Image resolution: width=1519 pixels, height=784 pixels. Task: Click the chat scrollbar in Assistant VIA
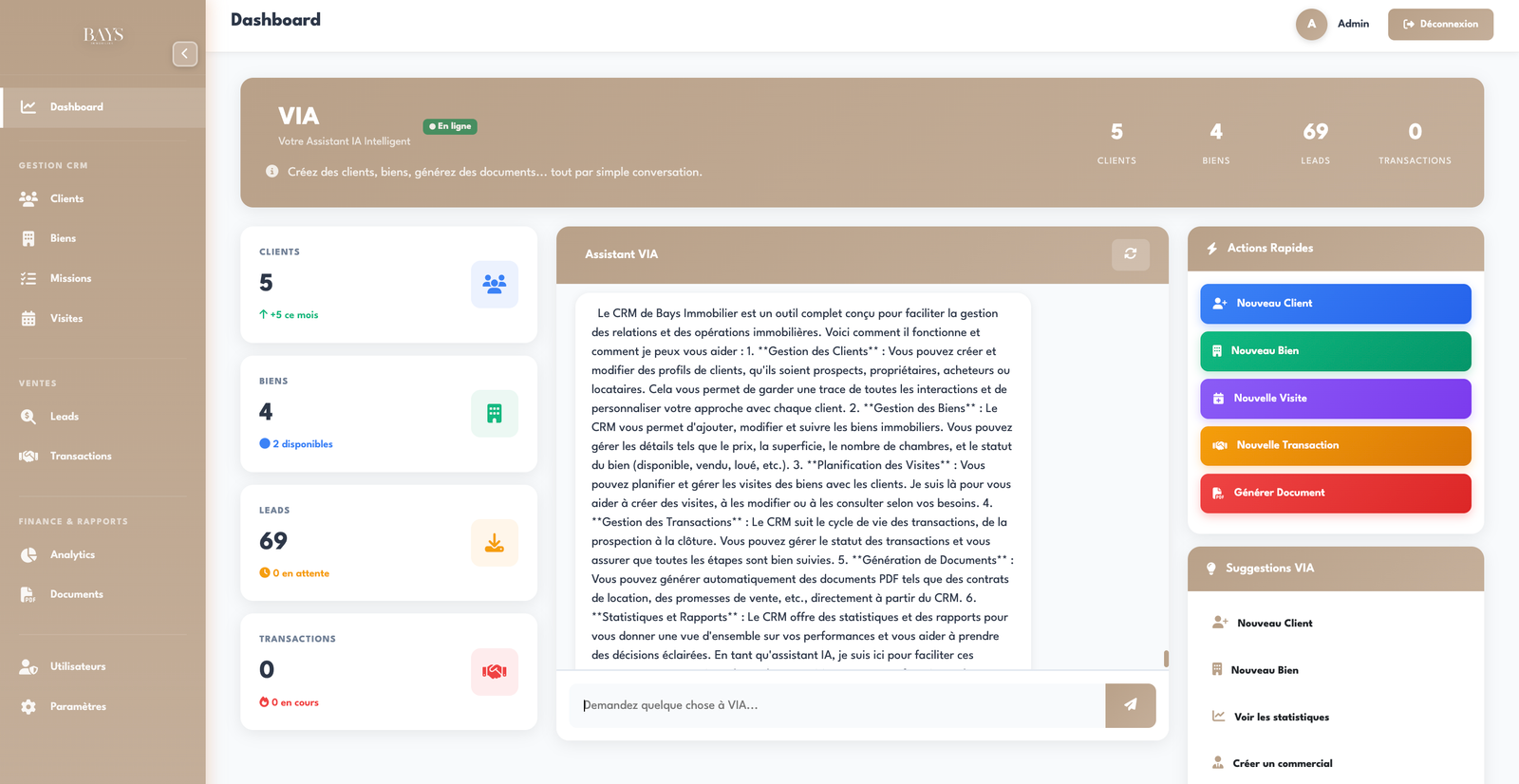(x=1166, y=658)
